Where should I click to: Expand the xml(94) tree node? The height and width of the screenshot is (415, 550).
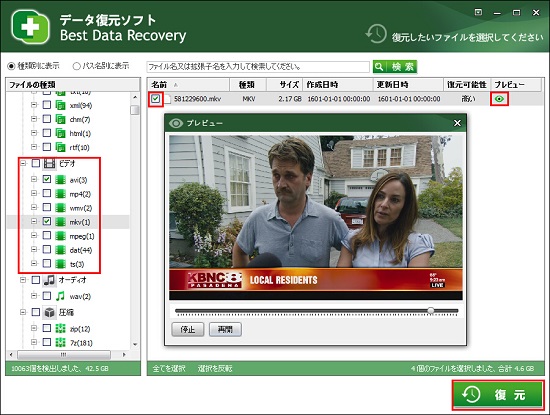pyautogui.click(x=34, y=105)
